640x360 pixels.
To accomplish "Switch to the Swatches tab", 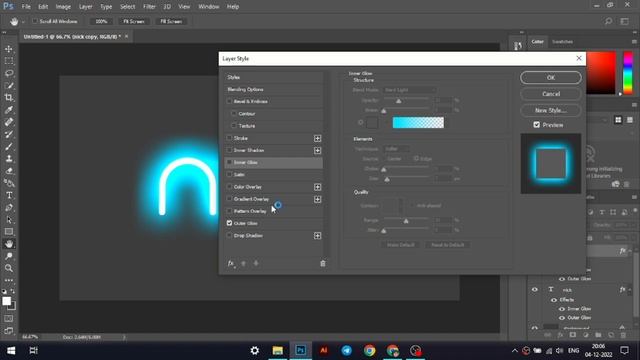I will coord(562,42).
